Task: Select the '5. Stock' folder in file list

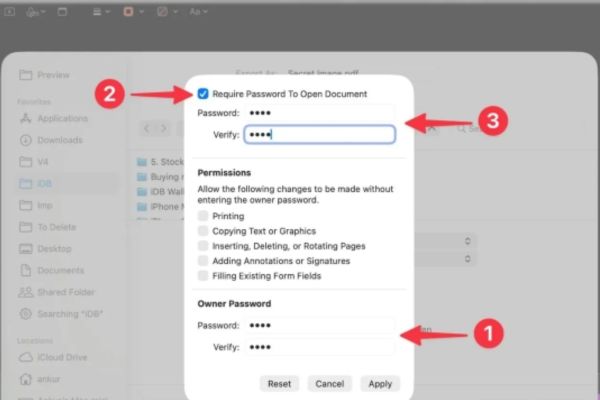Action: (x=161, y=162)
